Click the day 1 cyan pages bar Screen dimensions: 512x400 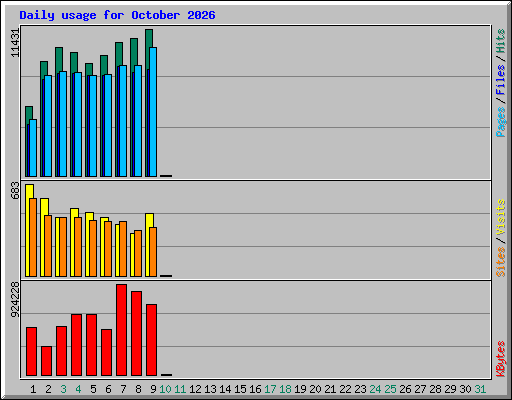33,148
